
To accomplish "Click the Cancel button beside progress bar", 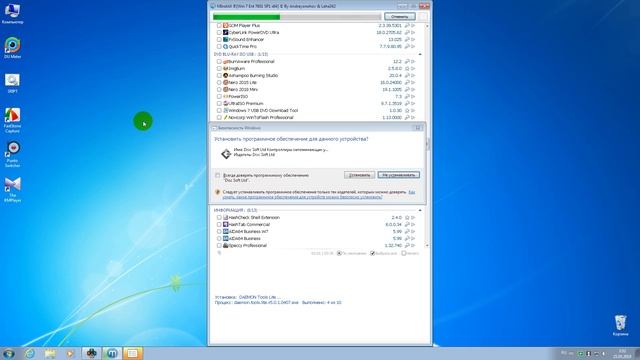I will coord(400,17).
